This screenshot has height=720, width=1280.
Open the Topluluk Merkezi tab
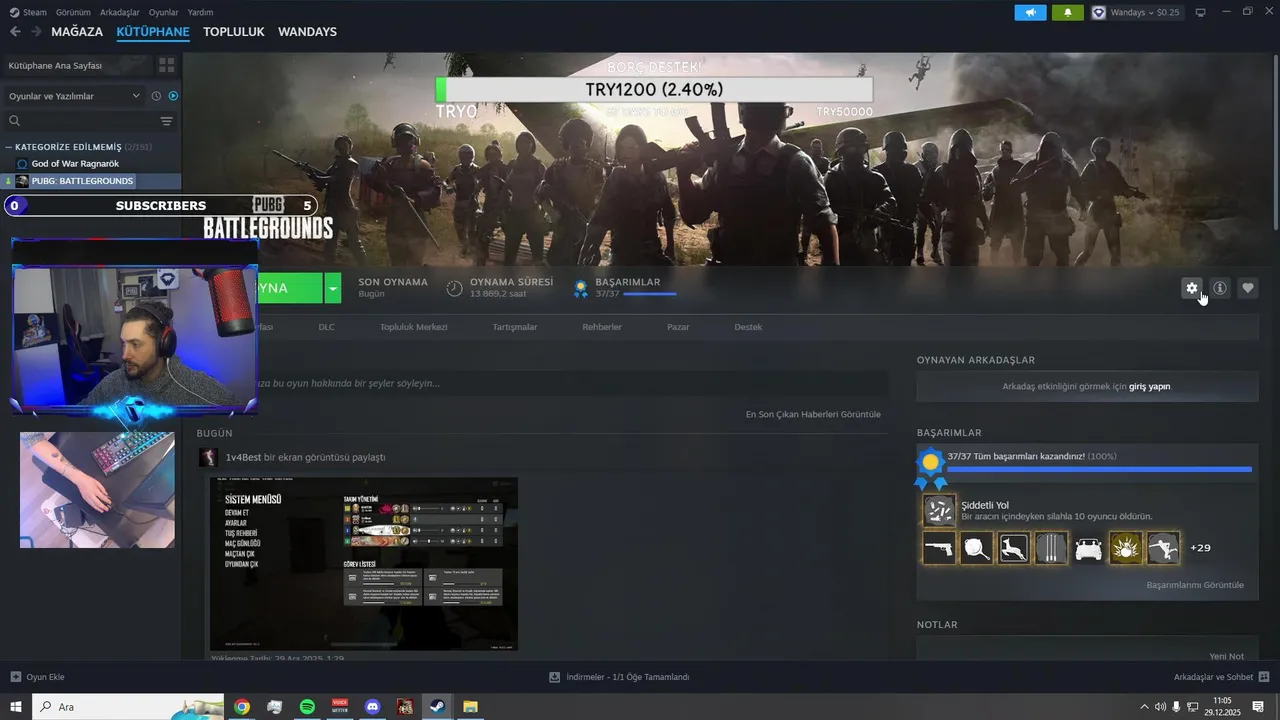tap(413, 327)
